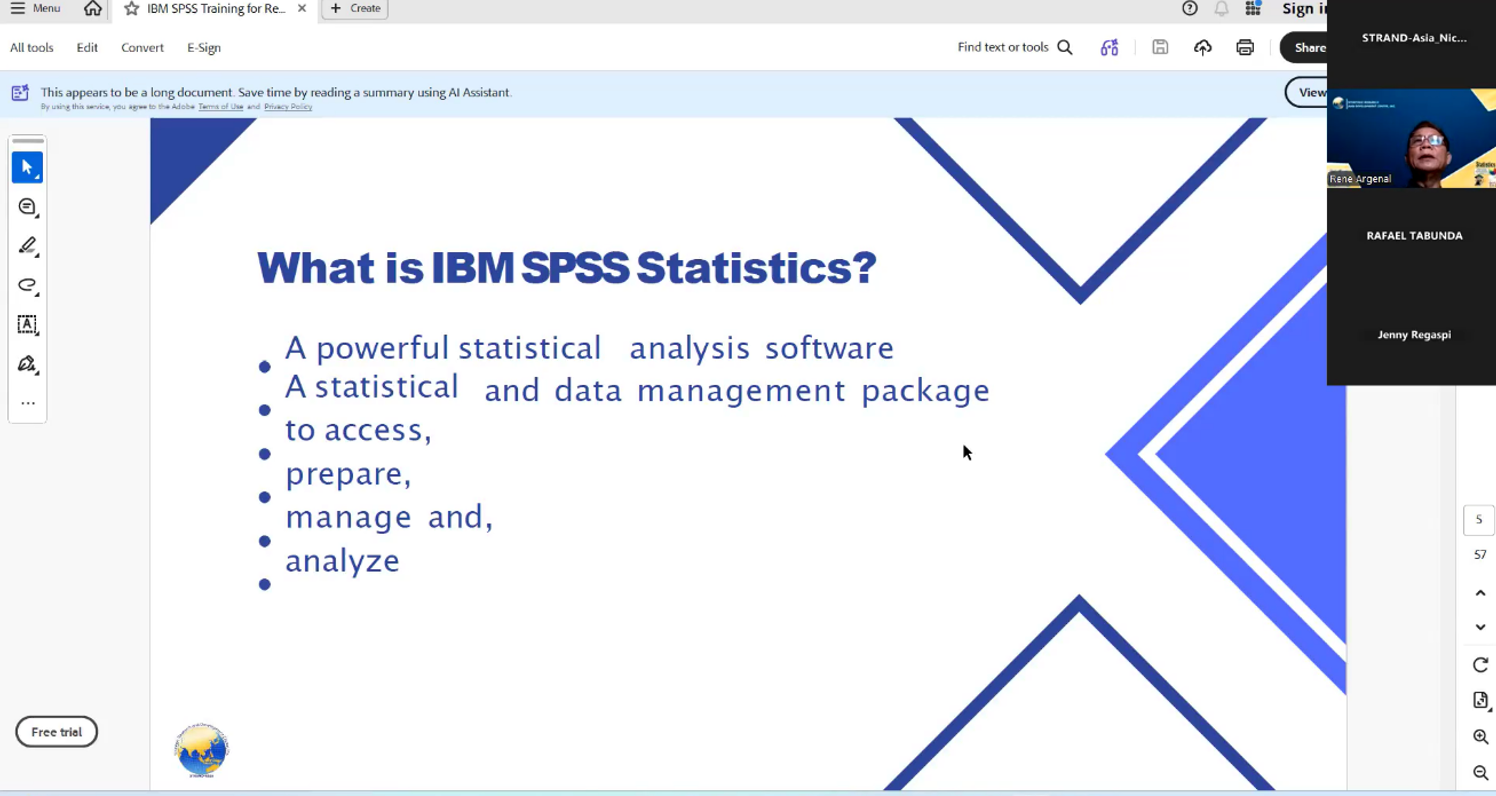Expand the more tools ellipsis

[x=27, y=404]
